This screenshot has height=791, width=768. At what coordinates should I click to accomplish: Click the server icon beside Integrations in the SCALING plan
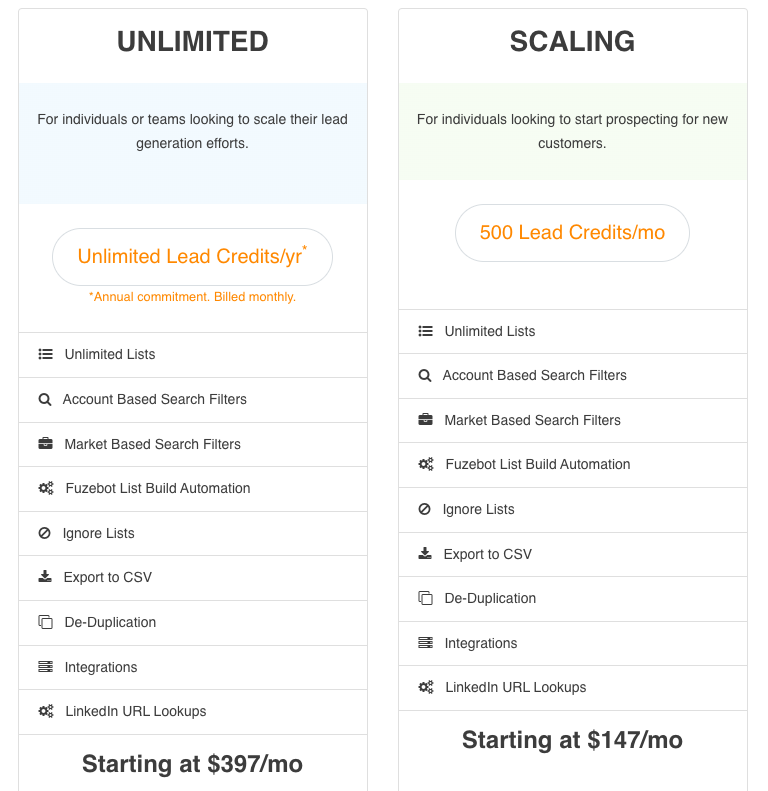[x=425, y=643]
